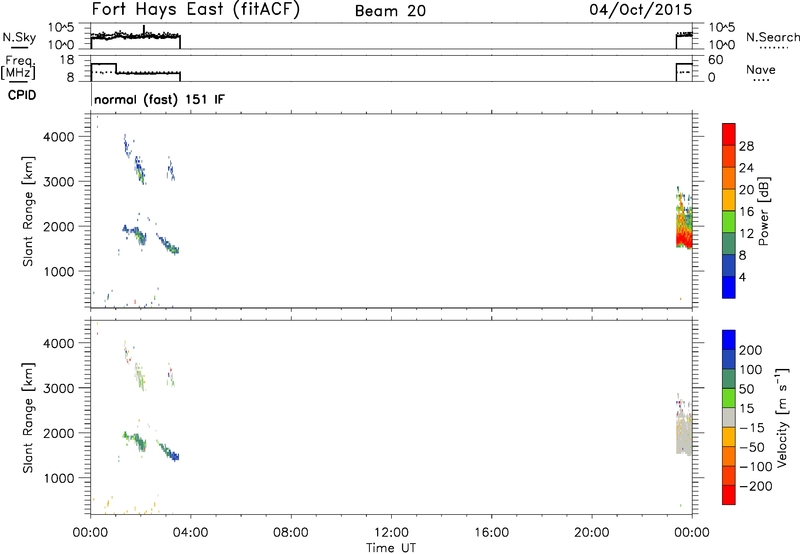
Task: Click the 12:00 time axis label
Action: click(391, 533)
